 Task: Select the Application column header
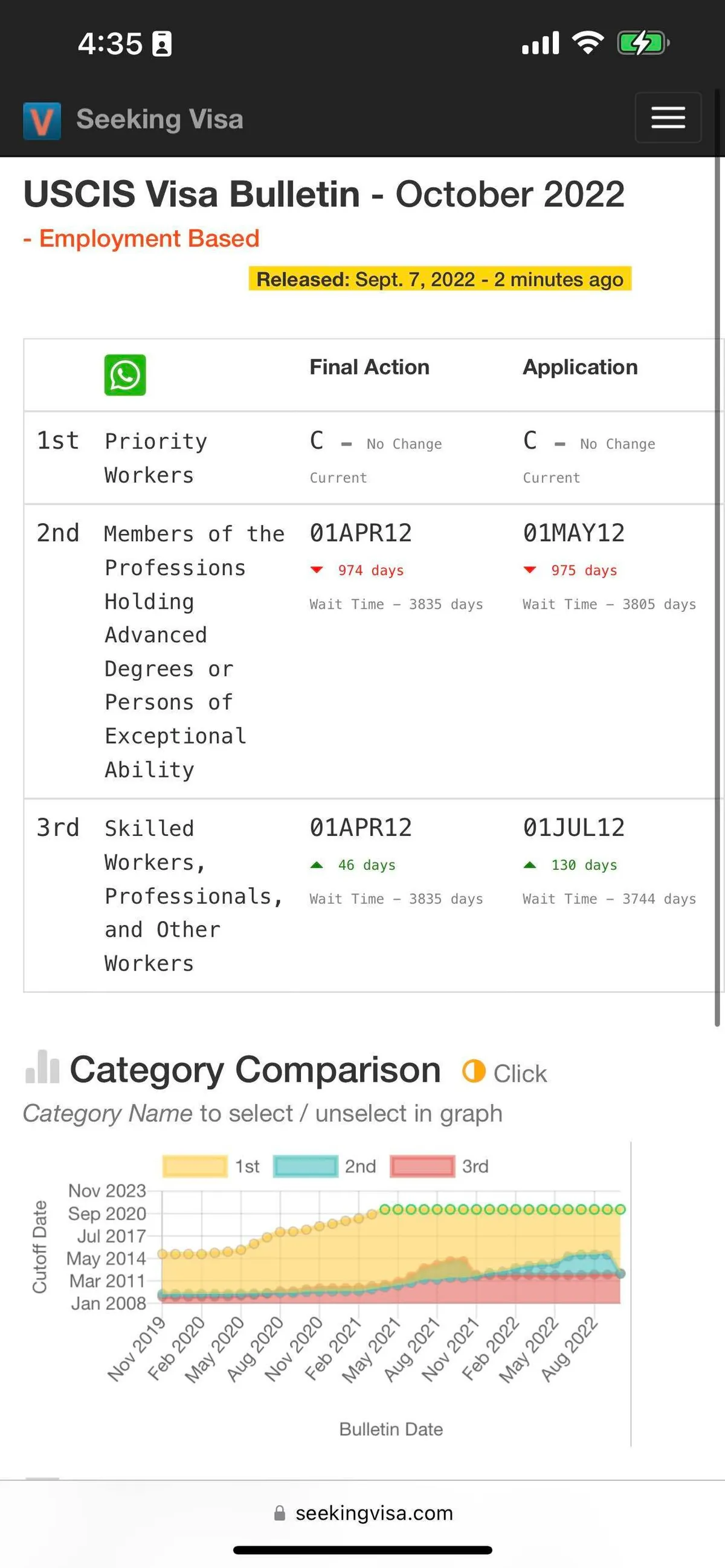click(x=579, y=367)
